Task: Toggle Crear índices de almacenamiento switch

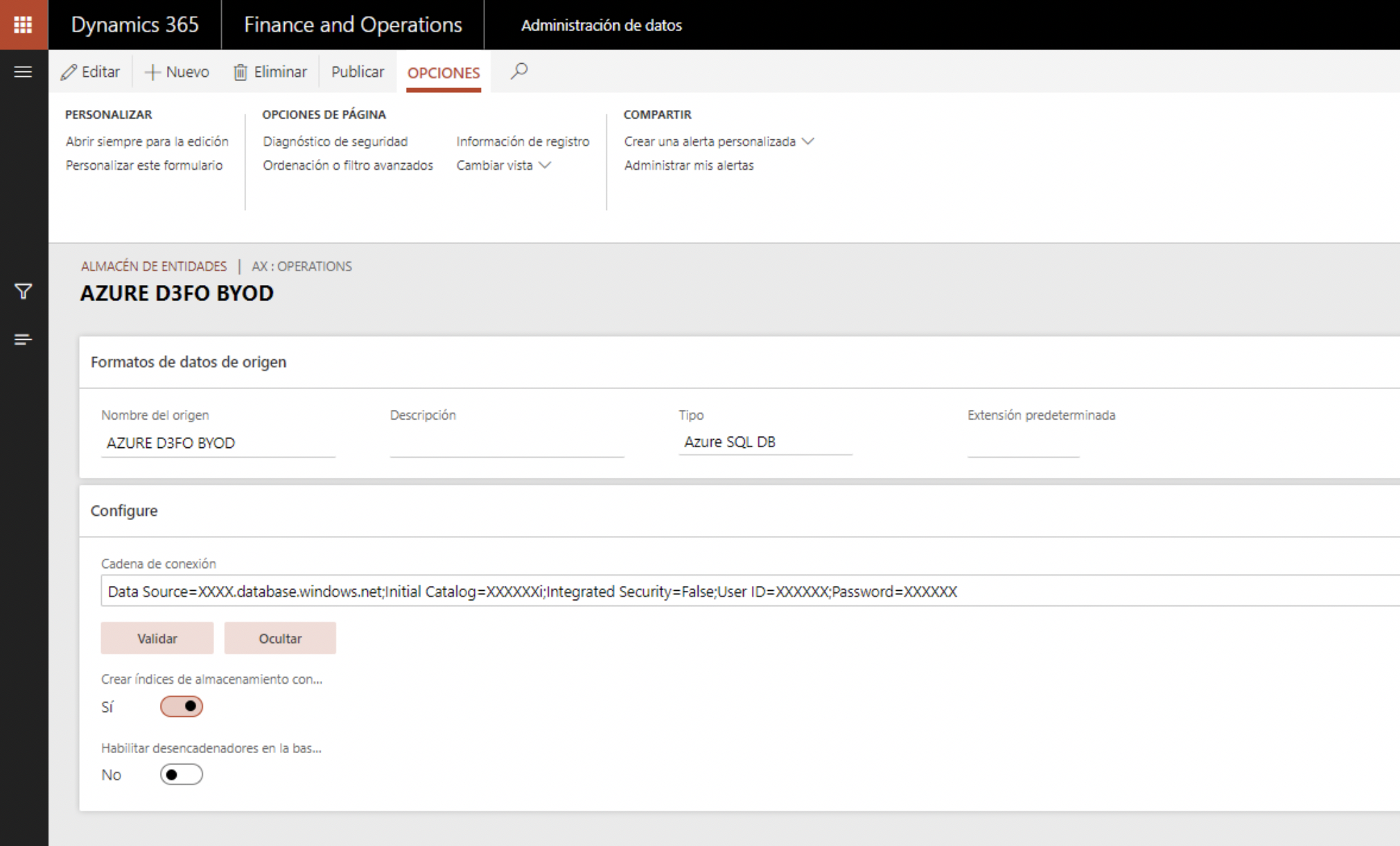Action: click(x=182, y=707)
